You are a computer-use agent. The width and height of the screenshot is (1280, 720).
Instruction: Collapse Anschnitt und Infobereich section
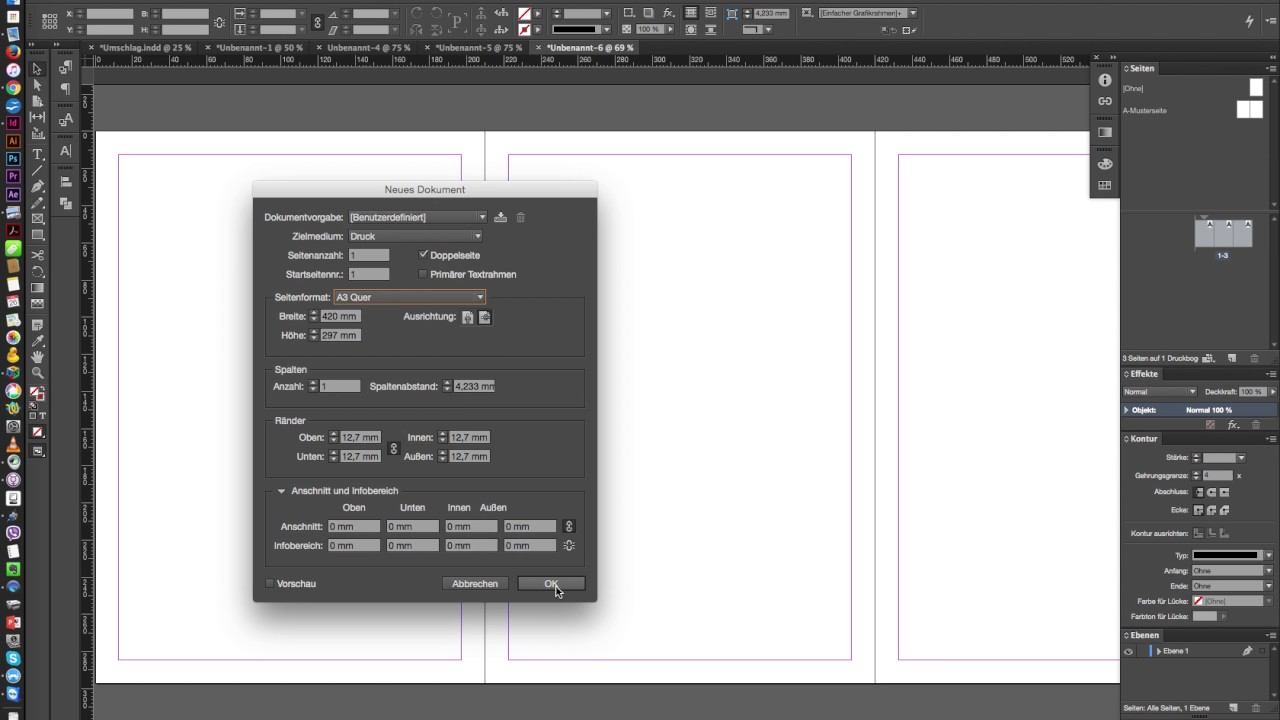click(x=281, y=491)
